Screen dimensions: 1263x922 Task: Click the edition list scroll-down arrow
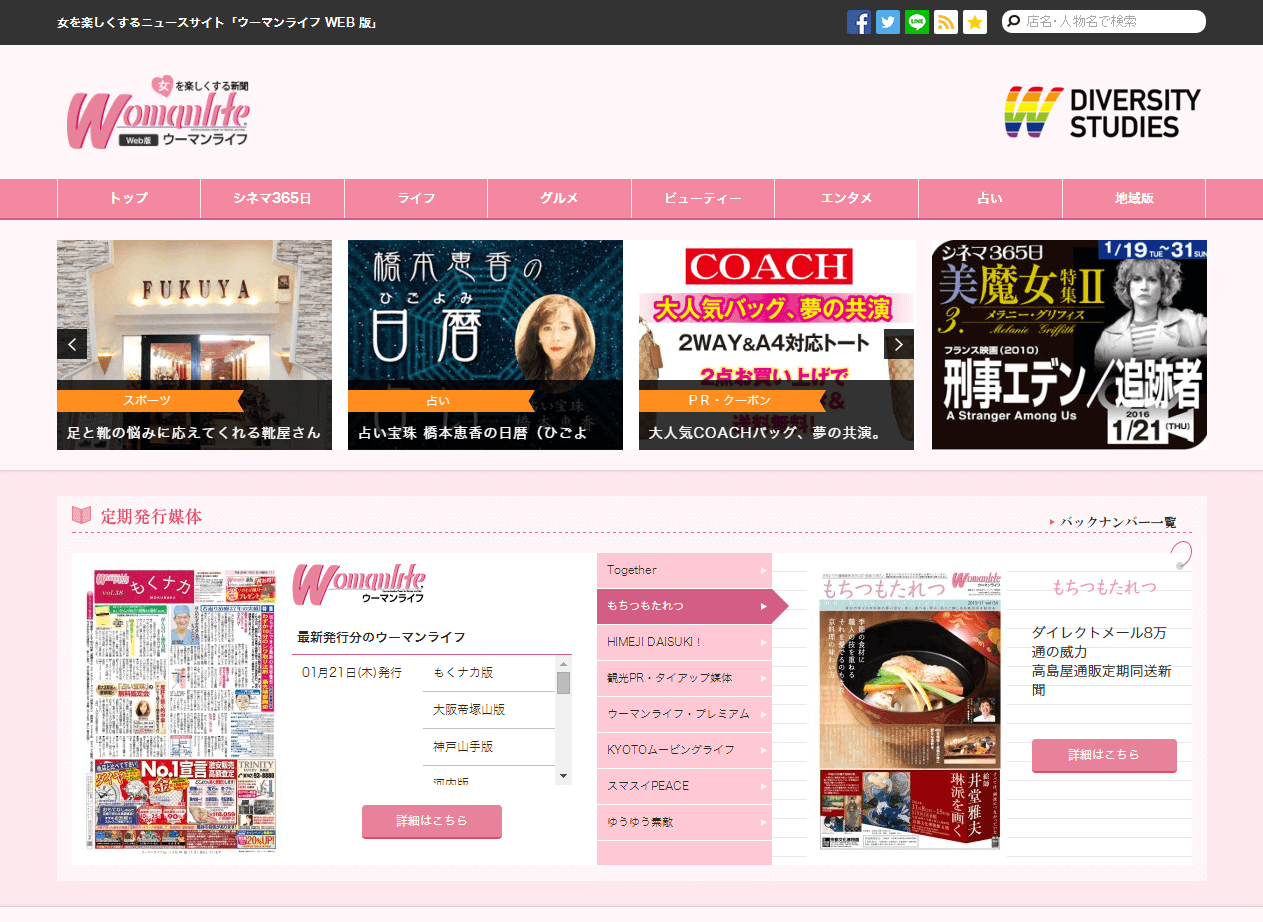(563, 776)
